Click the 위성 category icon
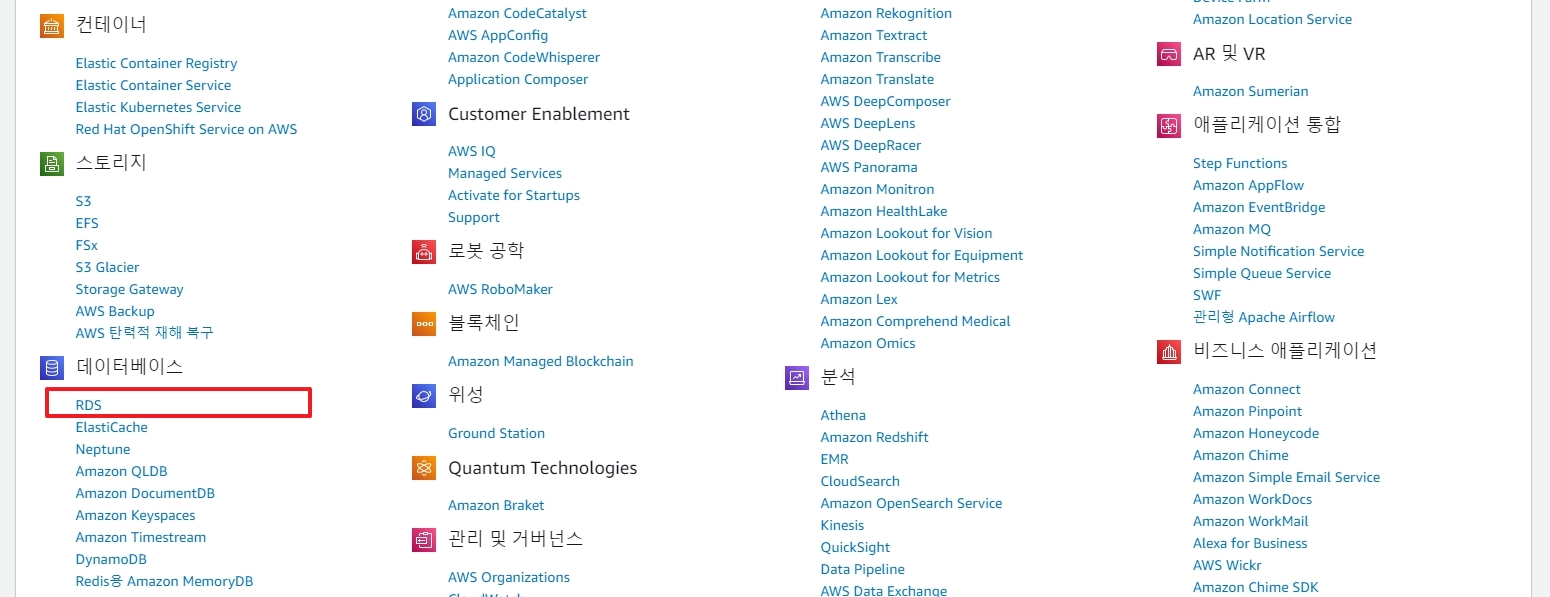 point(424,396)
